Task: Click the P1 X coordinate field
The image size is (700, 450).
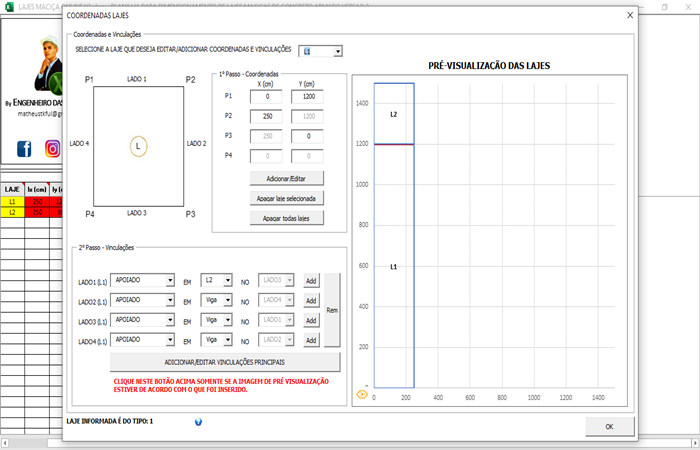Action: [x=267, y=97]
